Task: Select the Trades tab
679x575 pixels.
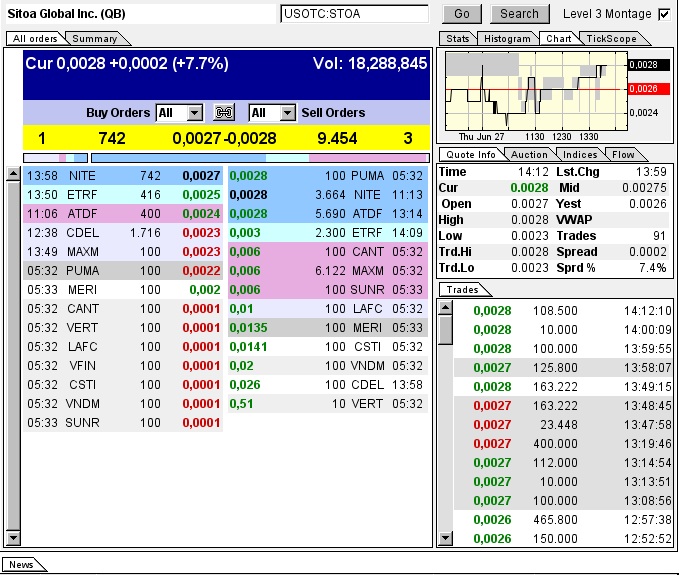Action: click(462, 290)
